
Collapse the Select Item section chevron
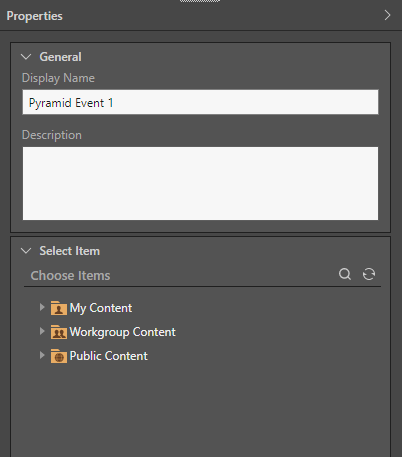coord(26,251)
